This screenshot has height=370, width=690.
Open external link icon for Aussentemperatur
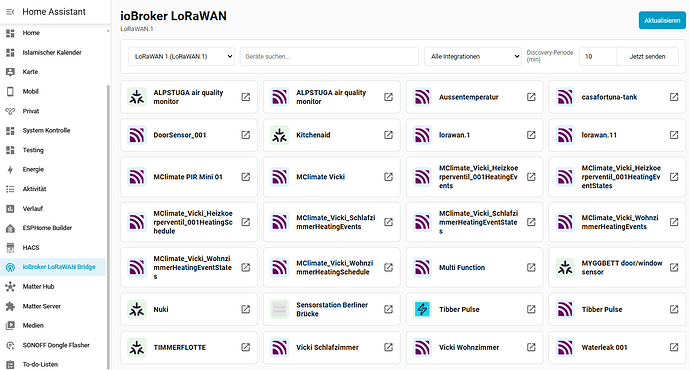tap(531, 97)
